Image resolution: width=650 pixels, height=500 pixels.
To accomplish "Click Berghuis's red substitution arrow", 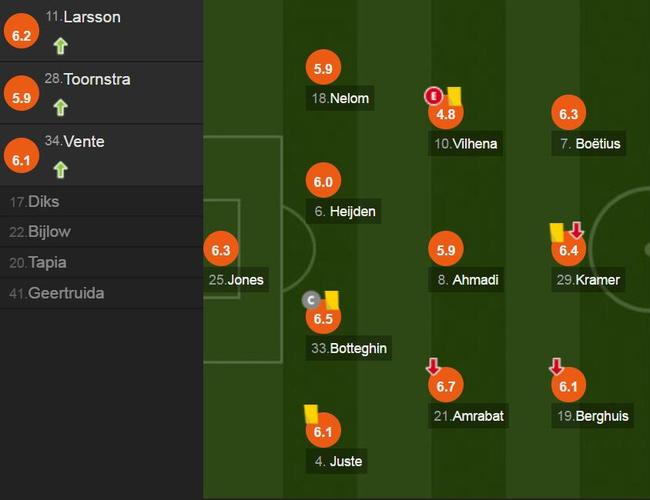I will [556, 367].
